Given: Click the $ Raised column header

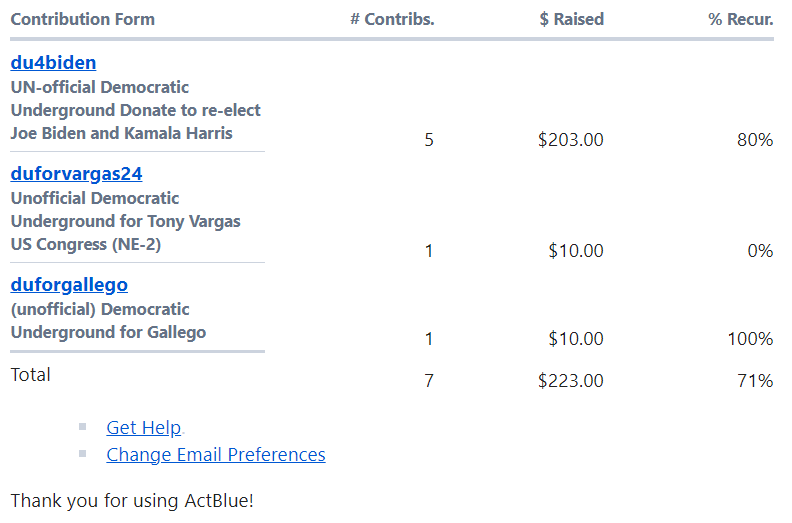Looking at the screenshot, I should (571, 19).
